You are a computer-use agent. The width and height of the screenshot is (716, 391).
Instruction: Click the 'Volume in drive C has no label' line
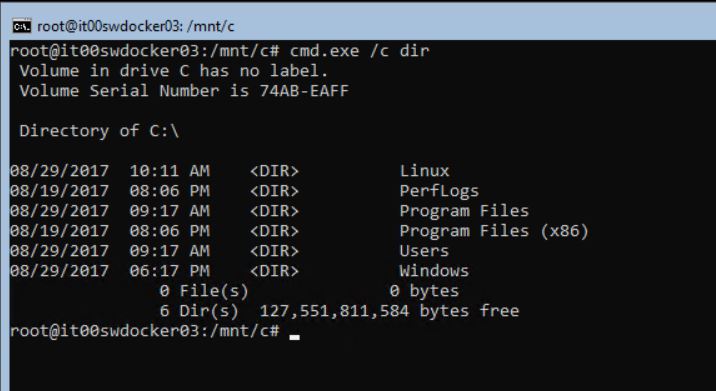[x=174, y=71]
